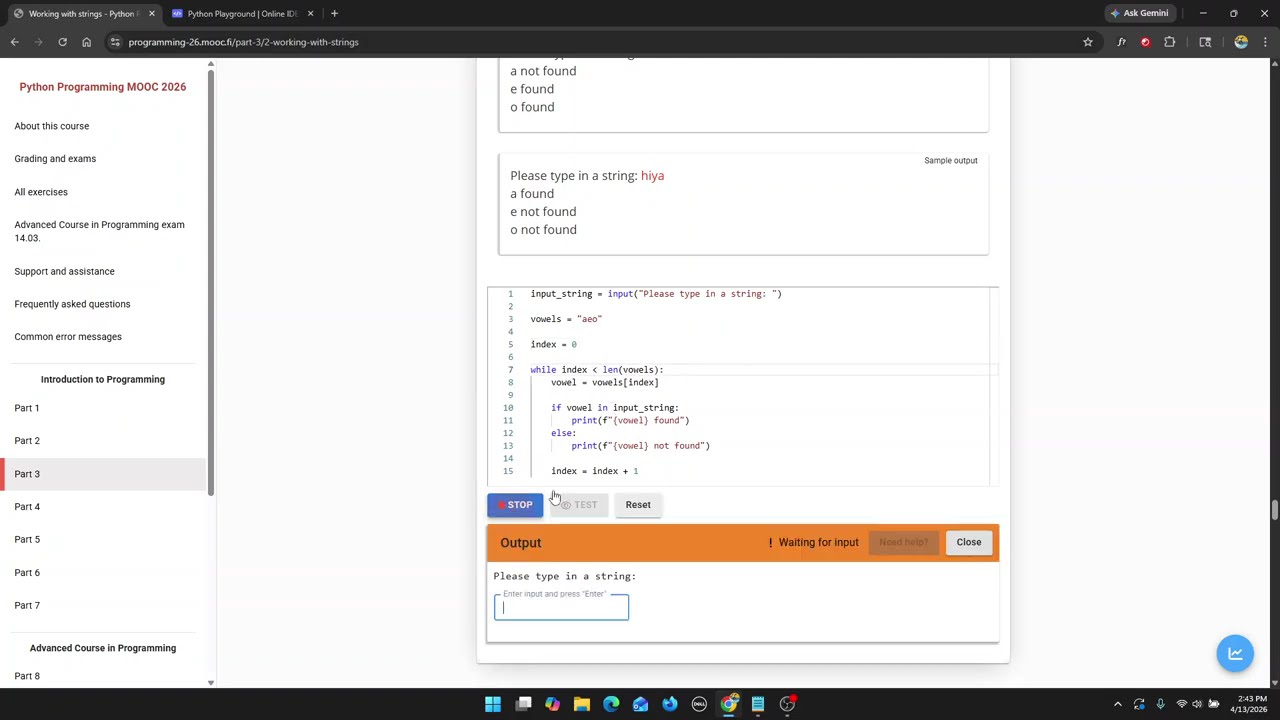Screen dimensions: 1280x720
Task: Go to Part 4 in sidebar
Action: coord(27,507)
